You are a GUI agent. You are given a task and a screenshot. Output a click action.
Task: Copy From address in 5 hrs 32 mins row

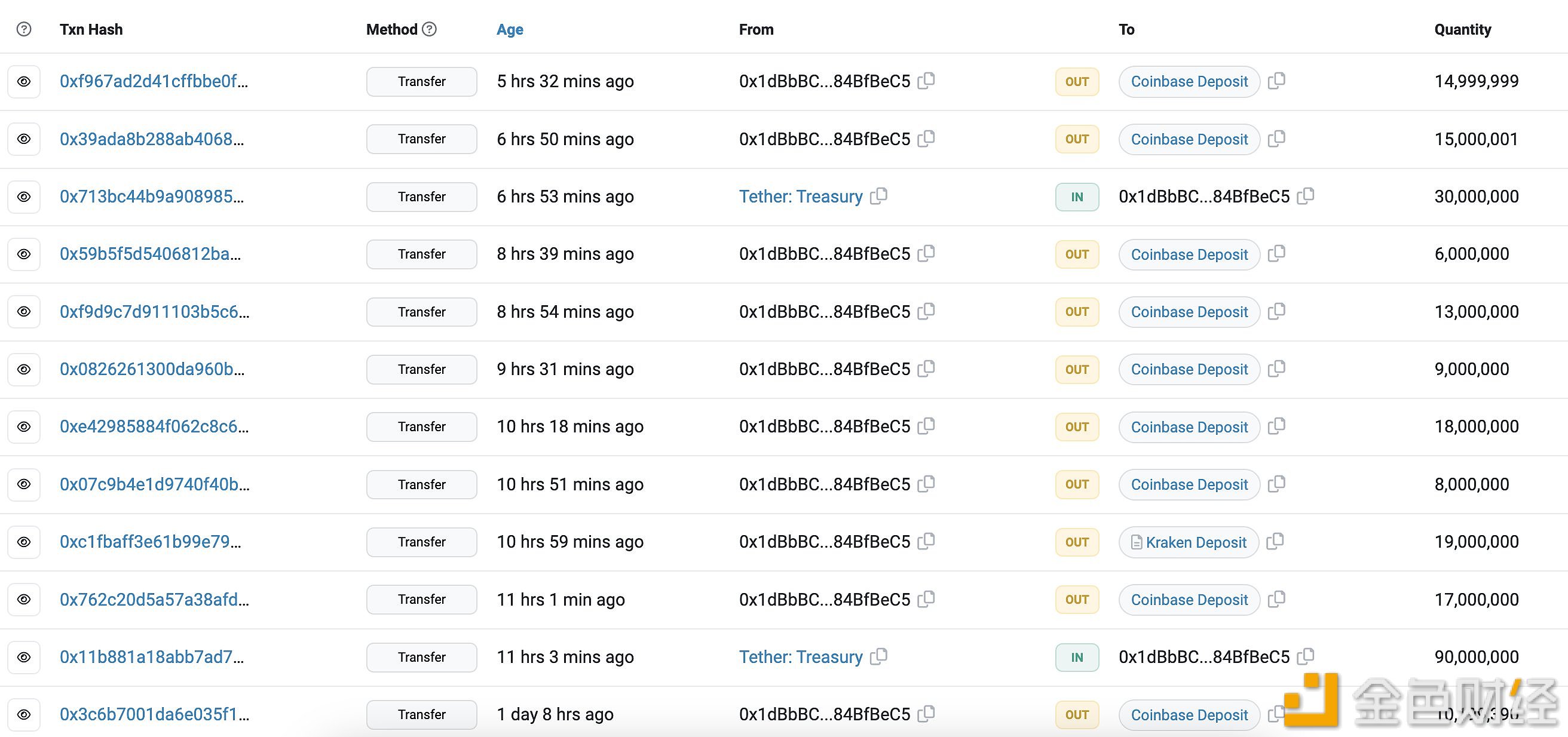pyautogui.click(x=926, y=81)
